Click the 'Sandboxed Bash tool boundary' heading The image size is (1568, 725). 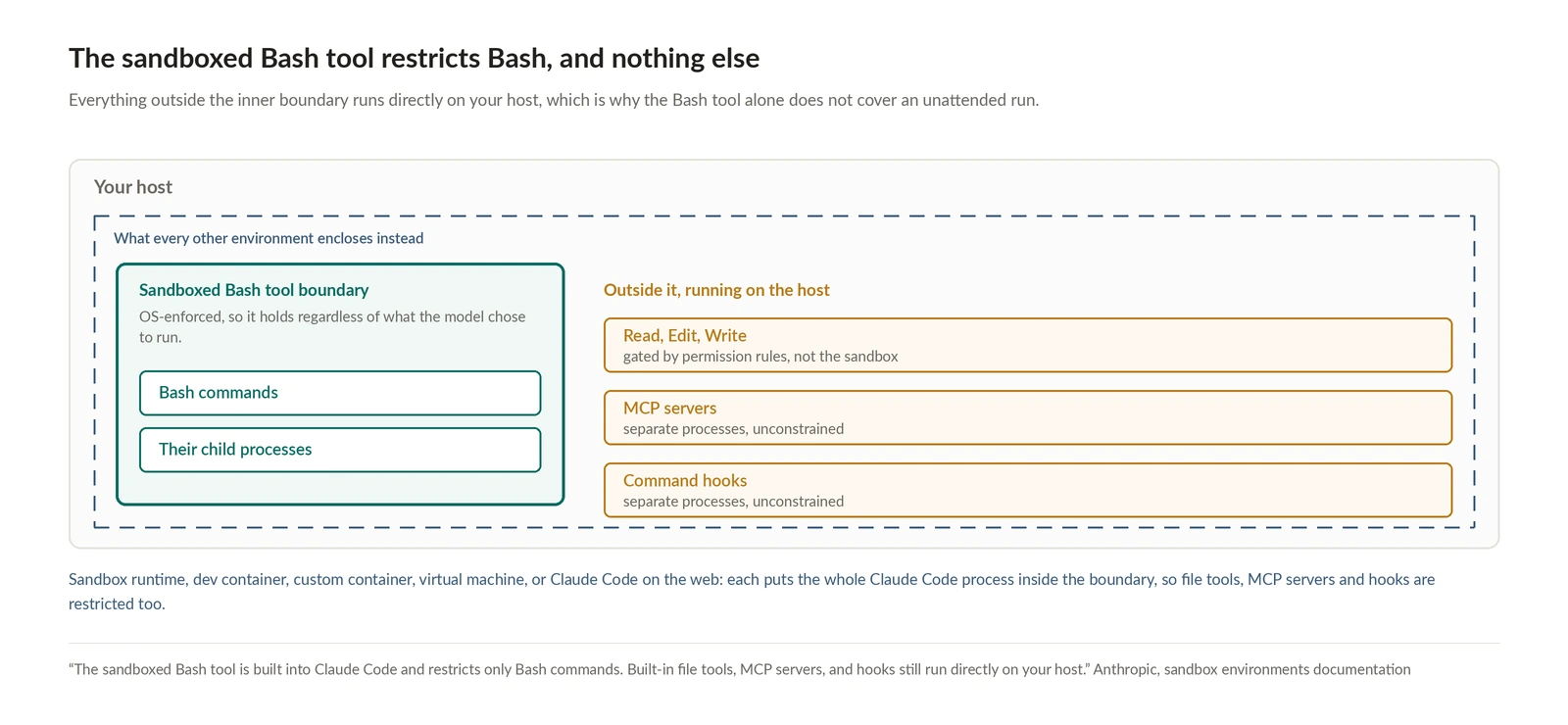tap(254, 290)
